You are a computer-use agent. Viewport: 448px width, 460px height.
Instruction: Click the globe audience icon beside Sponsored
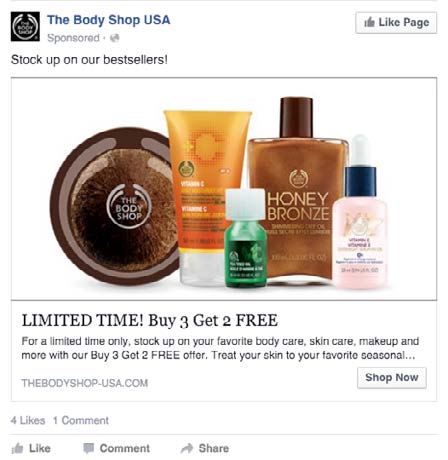(115, 38)
